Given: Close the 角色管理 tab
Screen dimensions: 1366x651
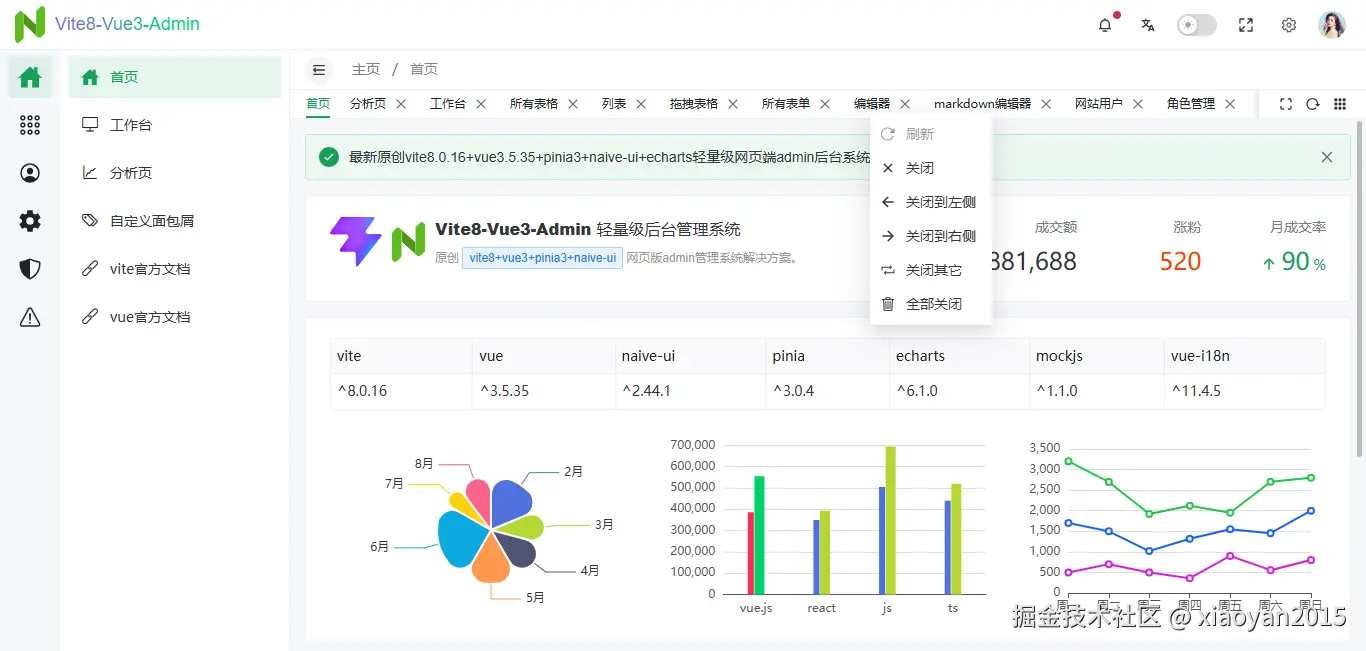Looking at the screenshot, I should (x=1230, y=103).
